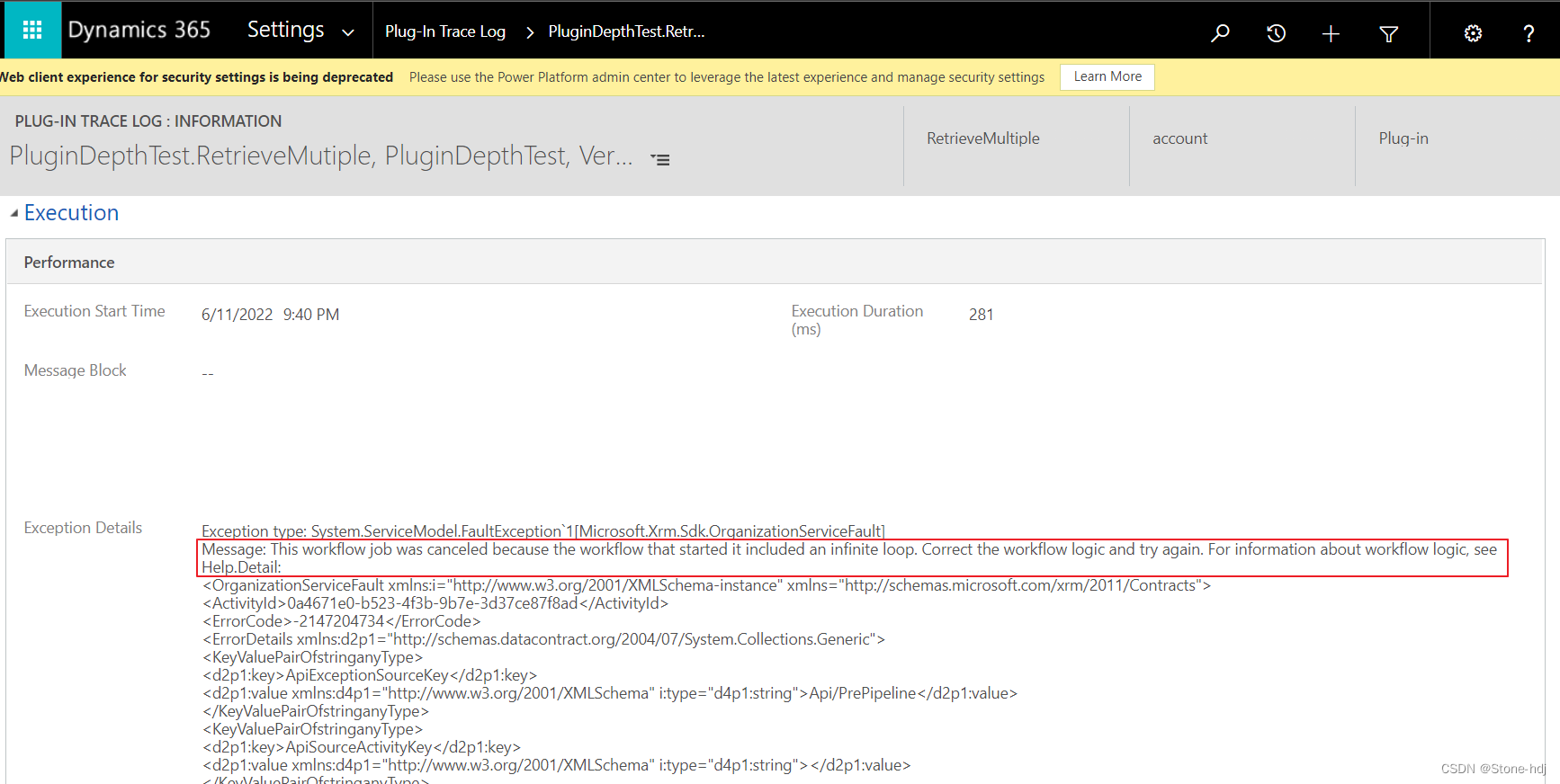Click the Learn More button

(1107, 76)
